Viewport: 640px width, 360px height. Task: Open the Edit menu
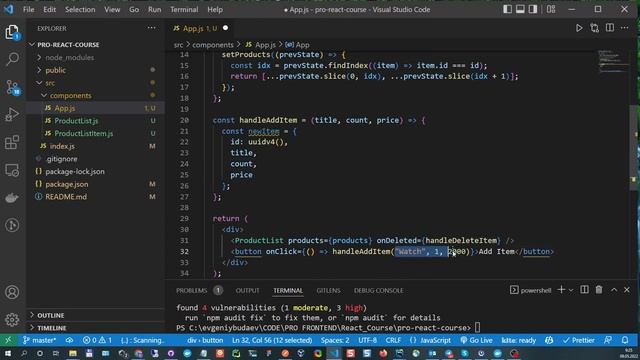pyautogui.click(x=49, y=9)
